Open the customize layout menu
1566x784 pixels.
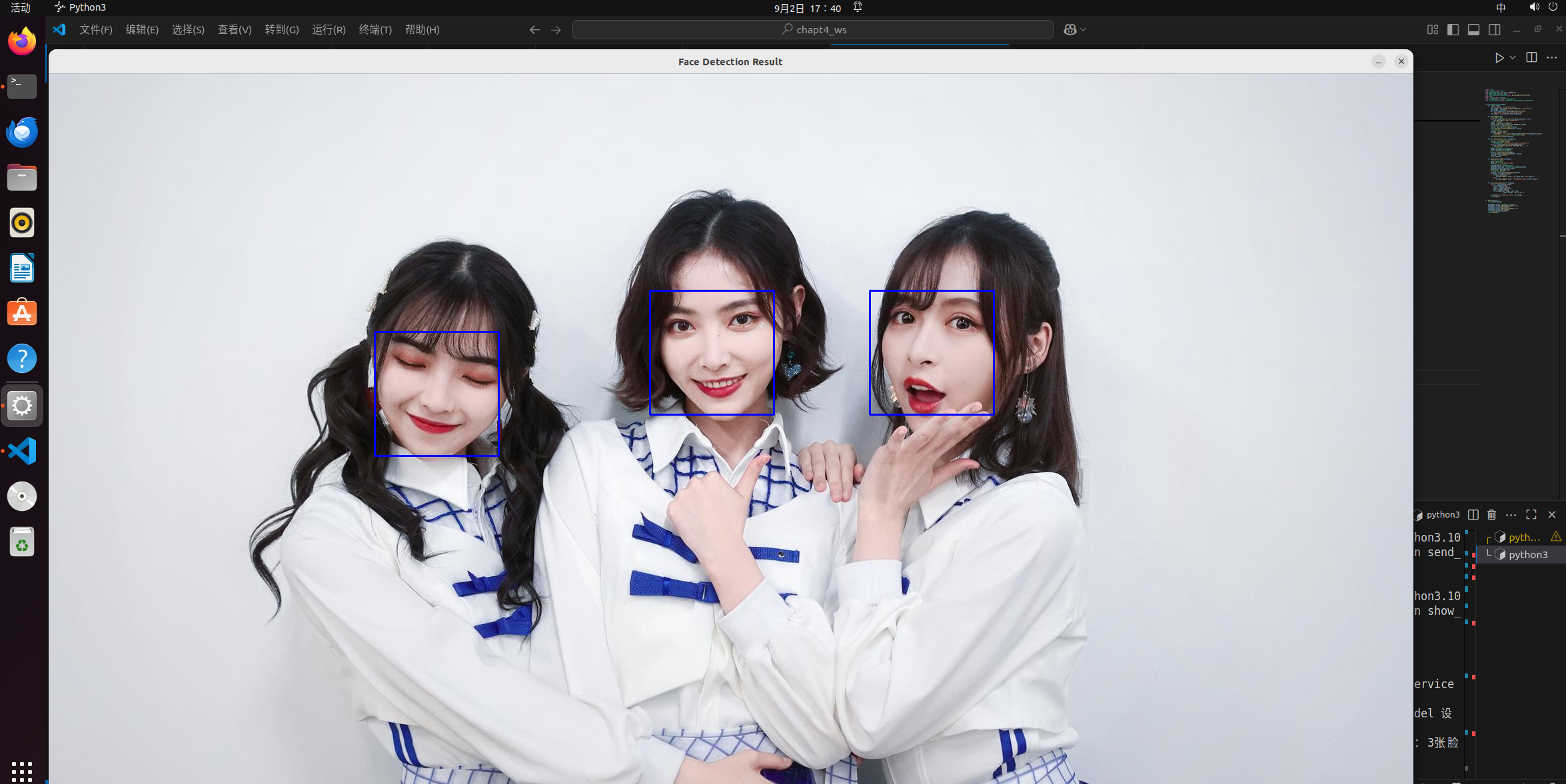pyautogui.click(x=1432, y=29)
